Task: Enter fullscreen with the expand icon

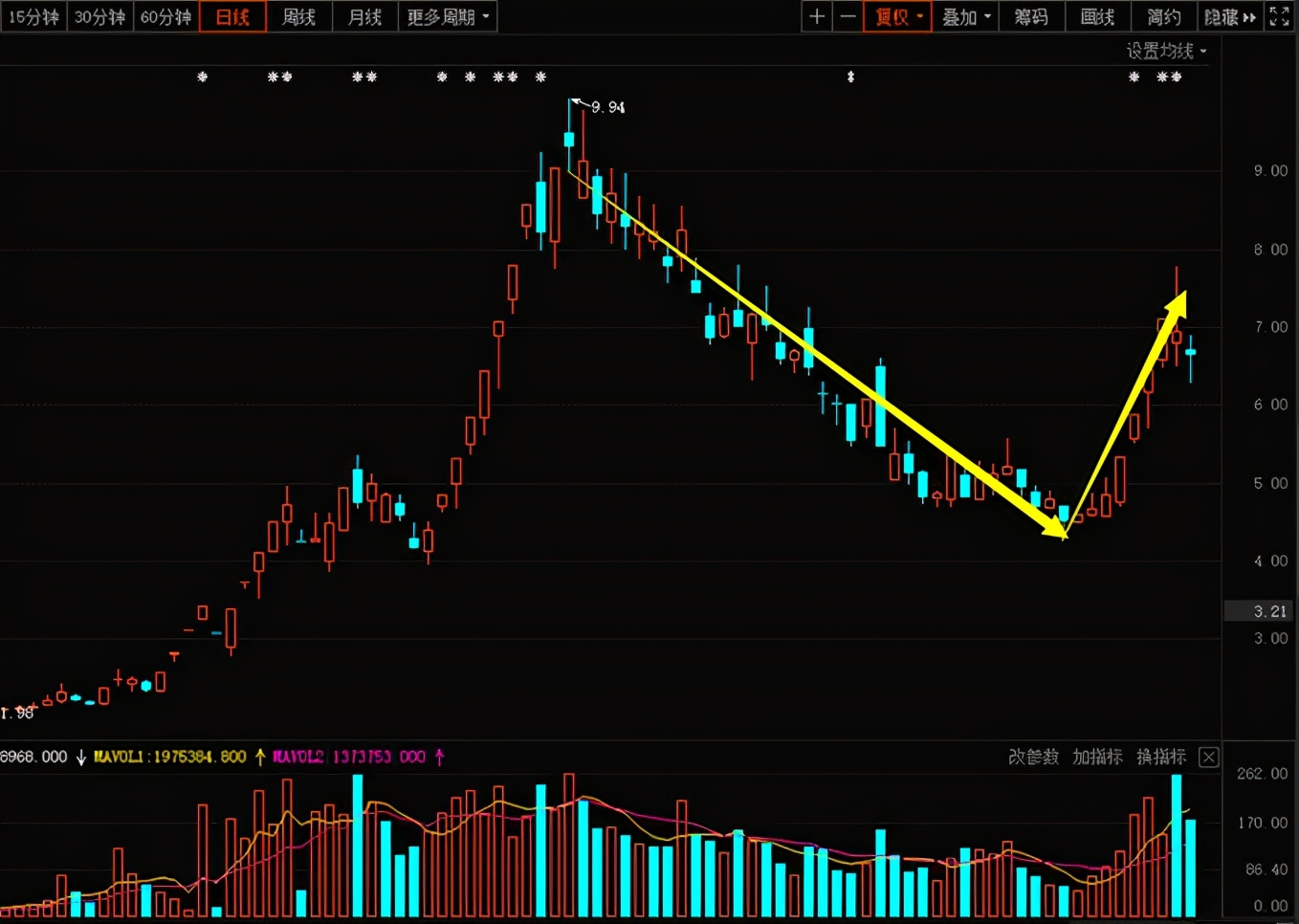Action: (1279, 17)
